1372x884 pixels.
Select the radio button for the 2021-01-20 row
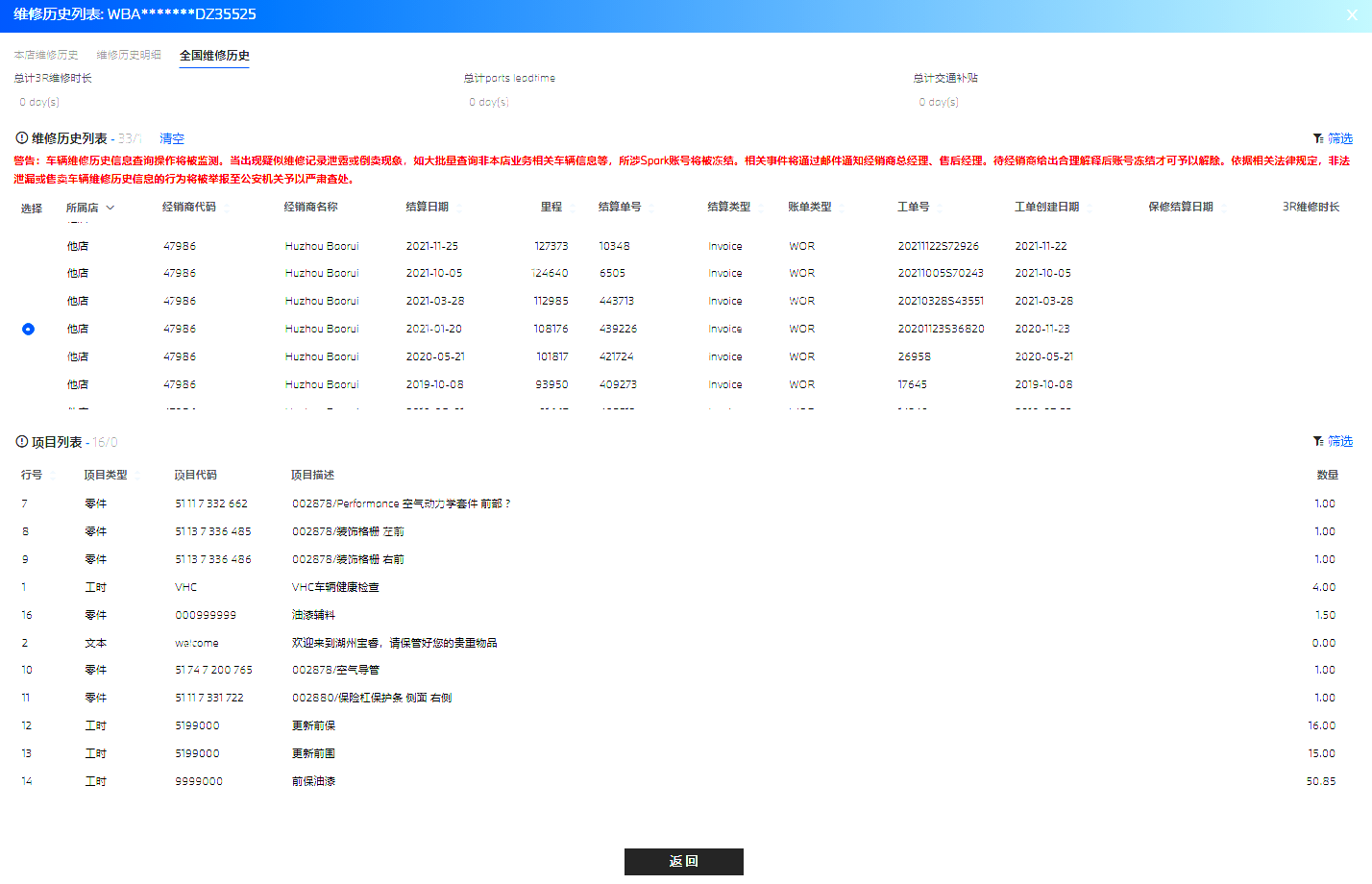click(28, 329)
